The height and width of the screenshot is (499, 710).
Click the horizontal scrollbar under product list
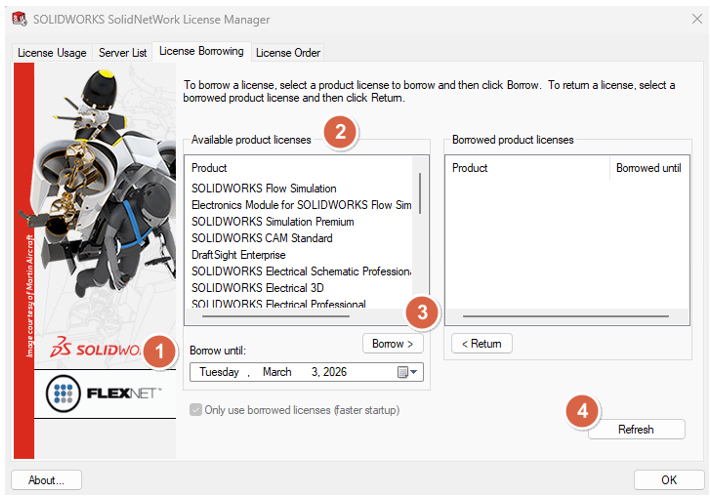pyautogui.click(x=280, y=316)
